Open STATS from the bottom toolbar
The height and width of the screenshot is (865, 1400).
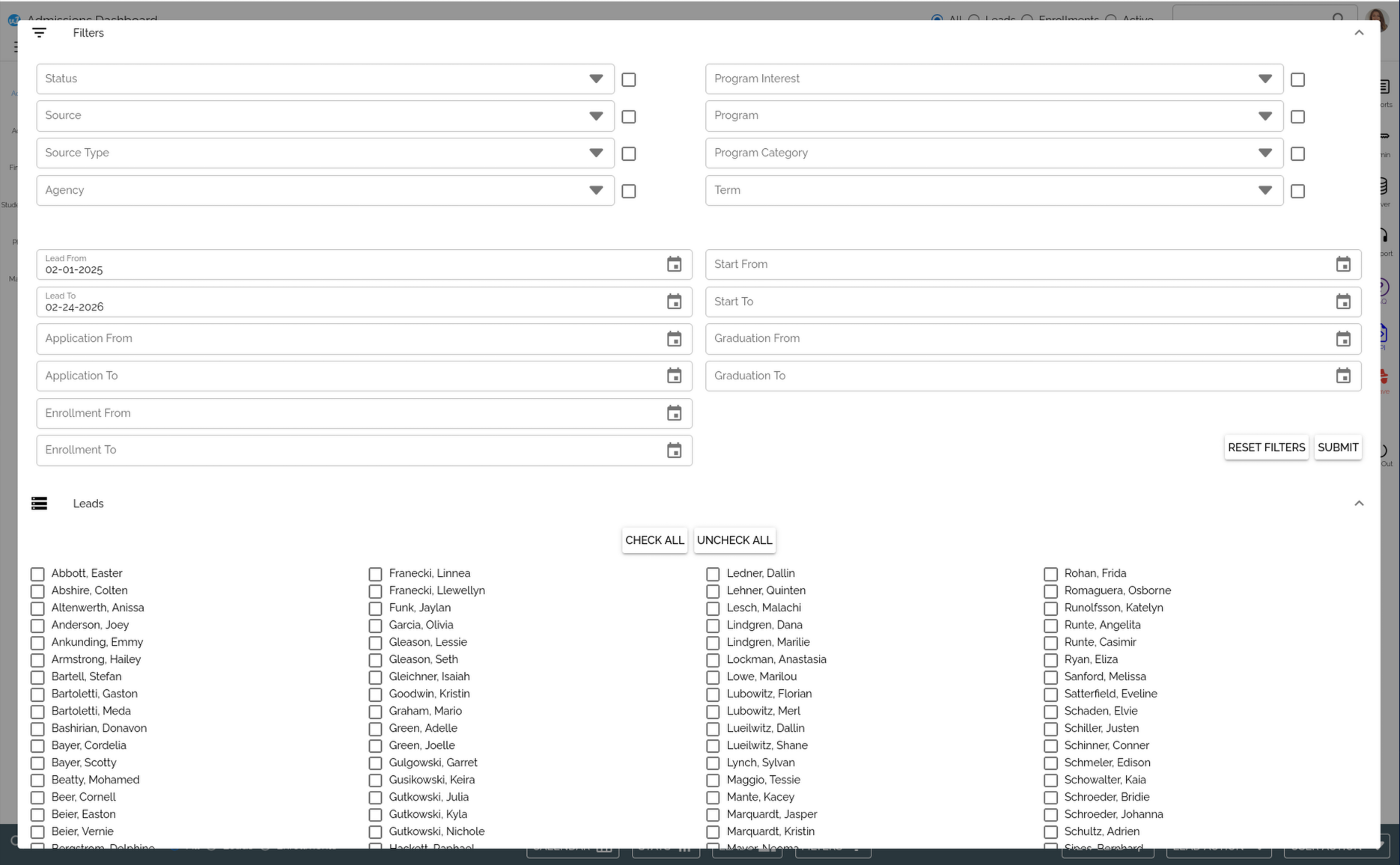(x=666, y=849)
